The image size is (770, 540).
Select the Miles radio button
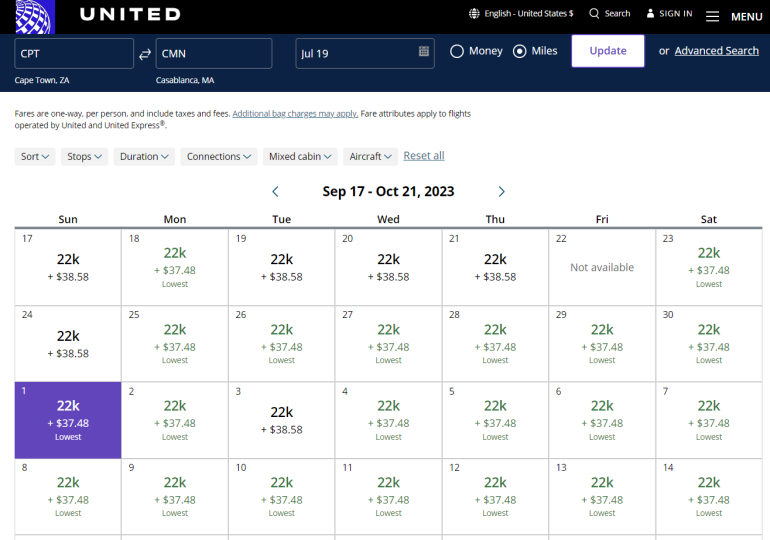(520, 51)
